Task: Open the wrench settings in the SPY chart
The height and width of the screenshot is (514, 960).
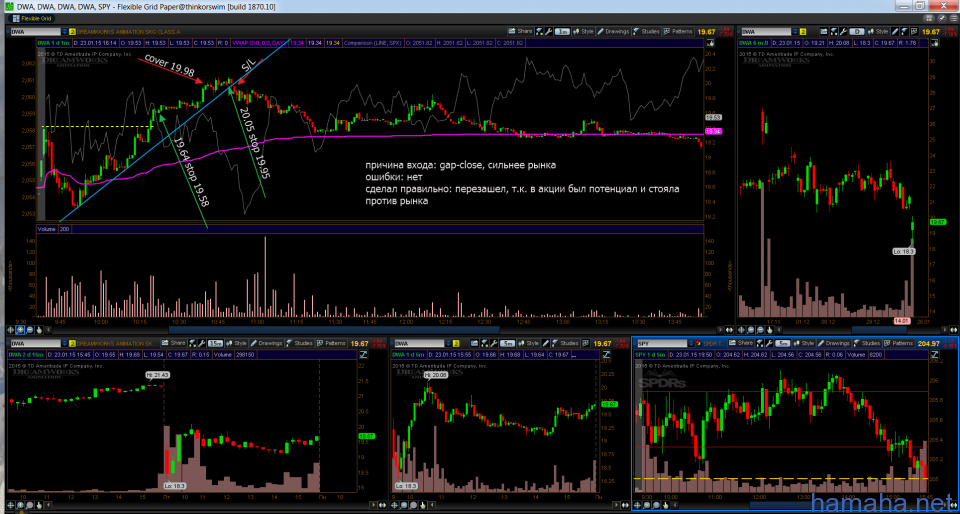Action: 769,343
